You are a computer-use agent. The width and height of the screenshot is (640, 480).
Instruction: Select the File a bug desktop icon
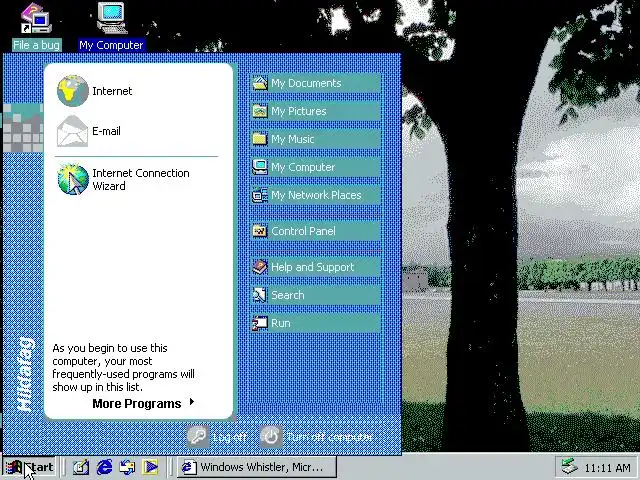(36, 18)
